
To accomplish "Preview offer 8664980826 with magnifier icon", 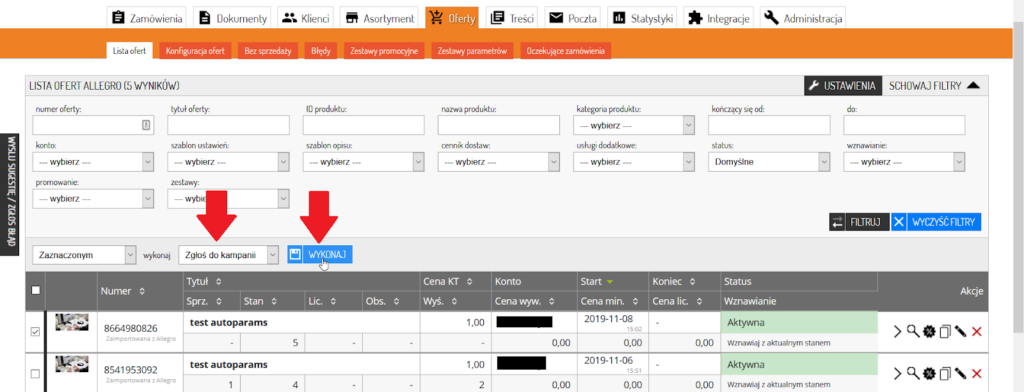I will click(913, 332).
